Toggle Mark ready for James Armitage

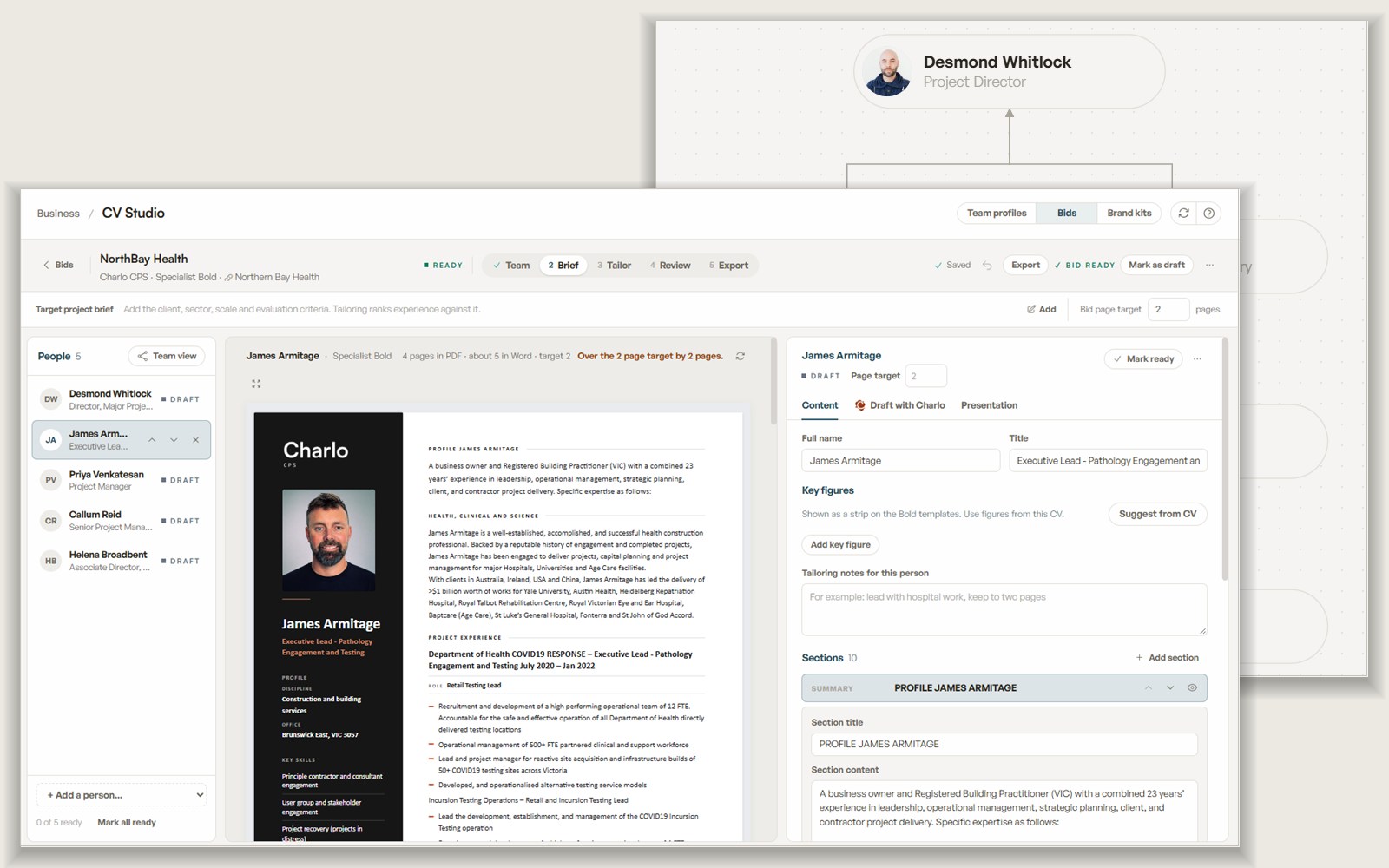pos(1143,359)
